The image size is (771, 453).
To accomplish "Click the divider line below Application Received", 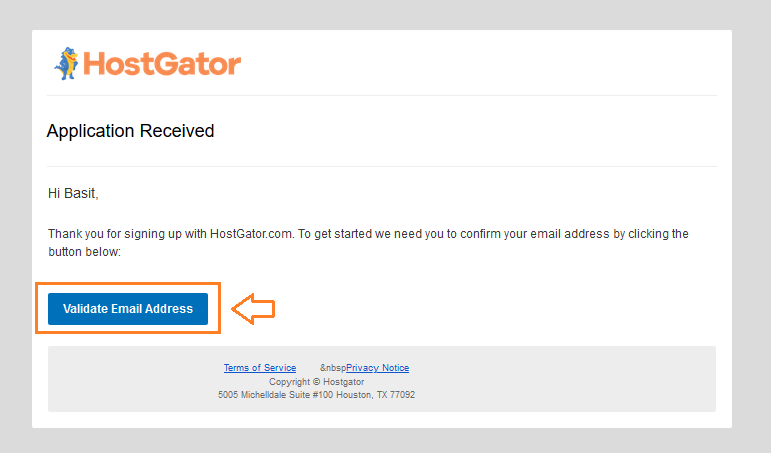I will pos(382,166).
